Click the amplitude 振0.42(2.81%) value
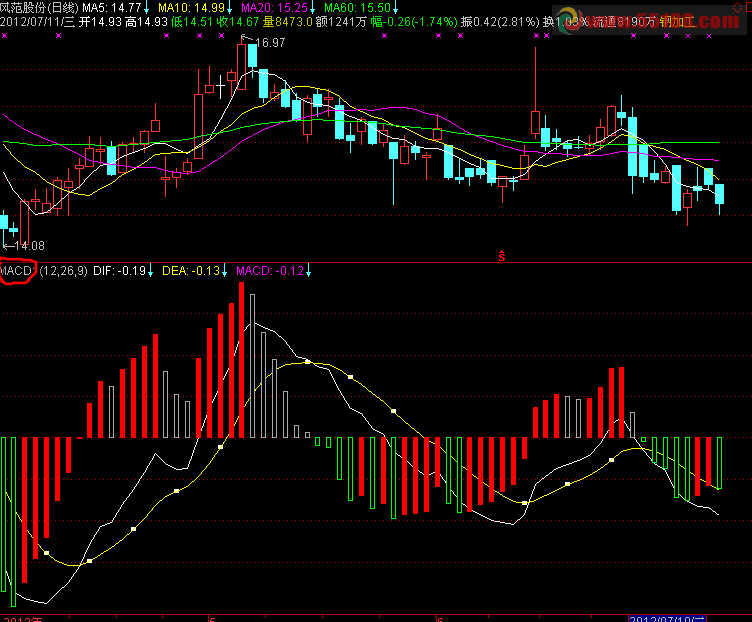The height and width of the screenshot is (622, 752). click(x=500, y=22)
